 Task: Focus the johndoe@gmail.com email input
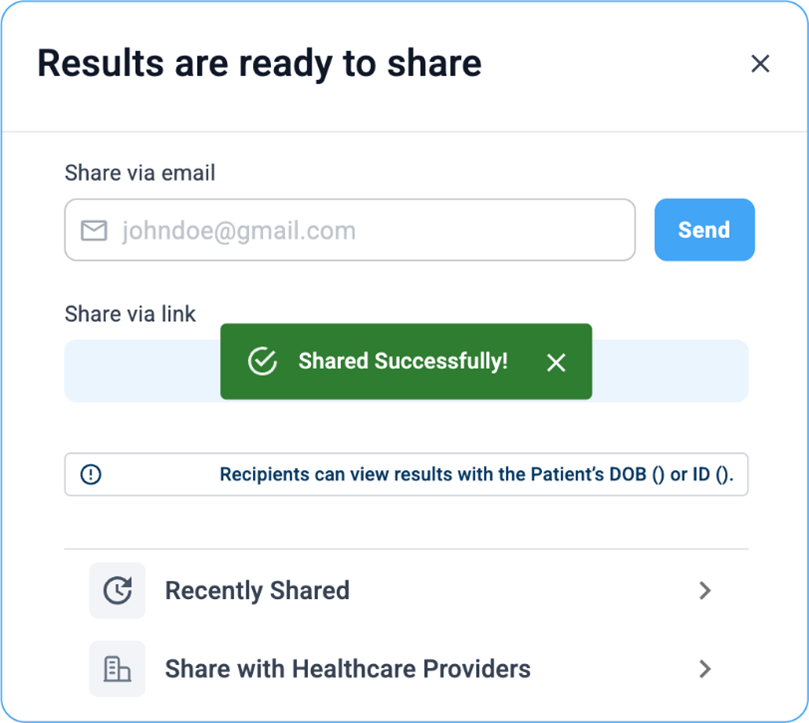370,231
